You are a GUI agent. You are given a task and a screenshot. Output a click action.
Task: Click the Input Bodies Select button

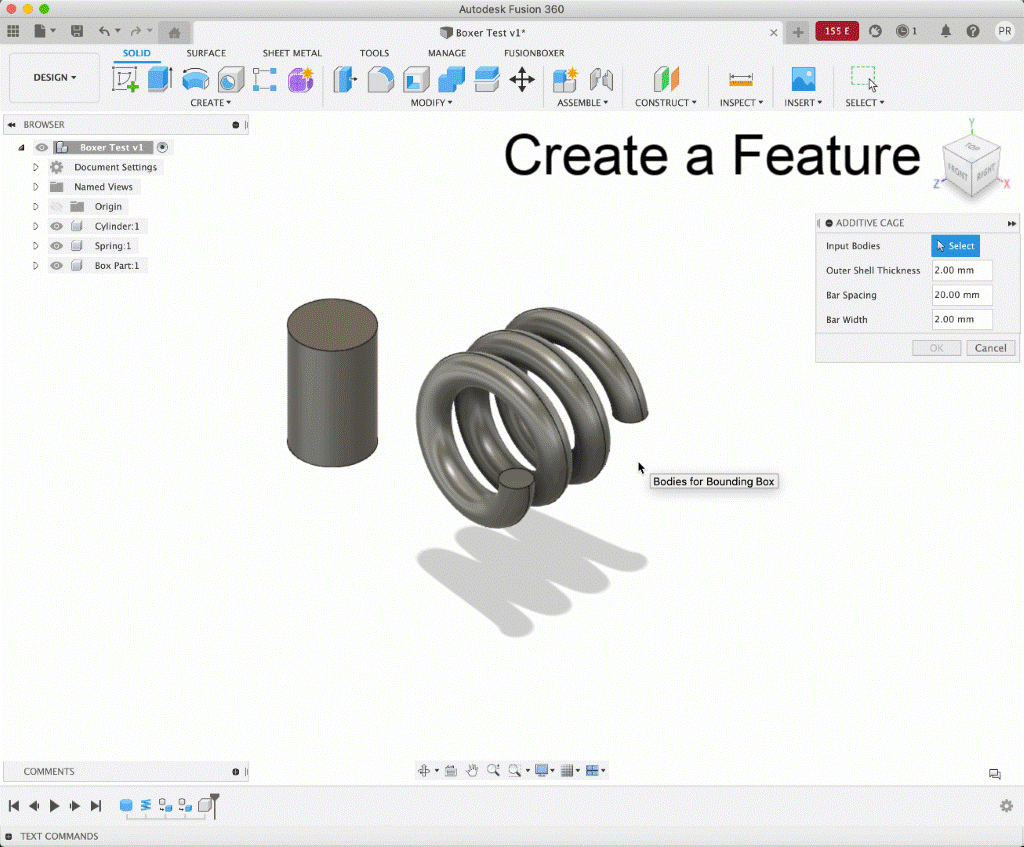click(955, 246)
